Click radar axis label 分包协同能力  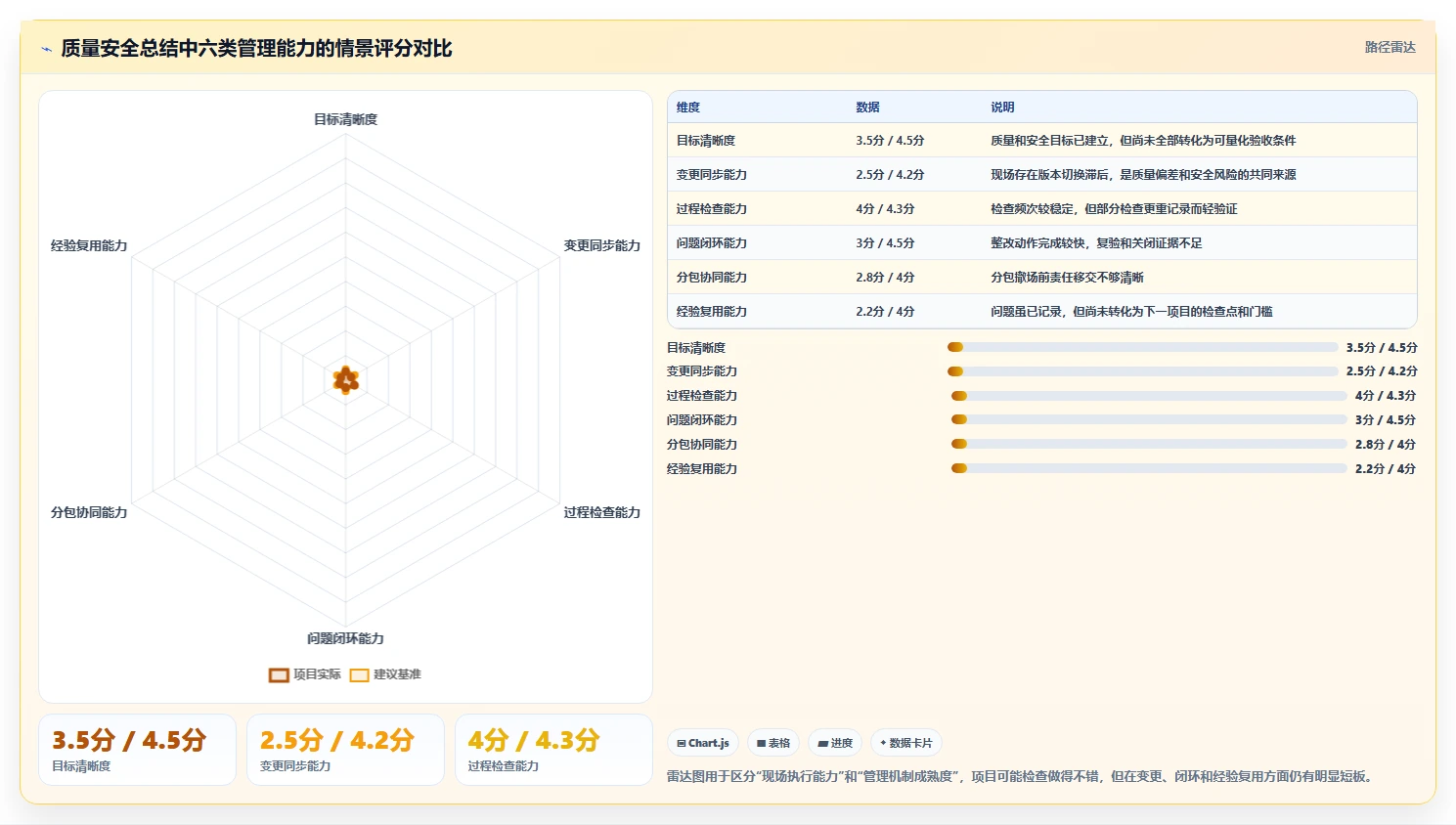point(89,512)
